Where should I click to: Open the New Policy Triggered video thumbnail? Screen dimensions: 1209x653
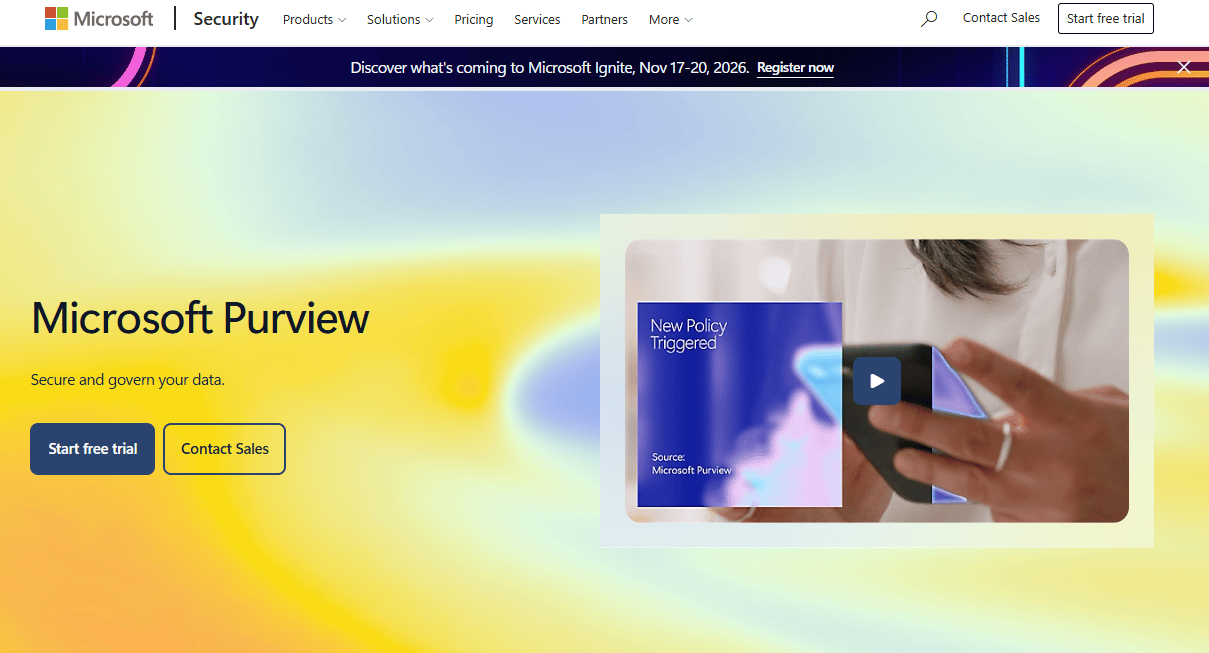pyautogui.click(x=877, y=381)
